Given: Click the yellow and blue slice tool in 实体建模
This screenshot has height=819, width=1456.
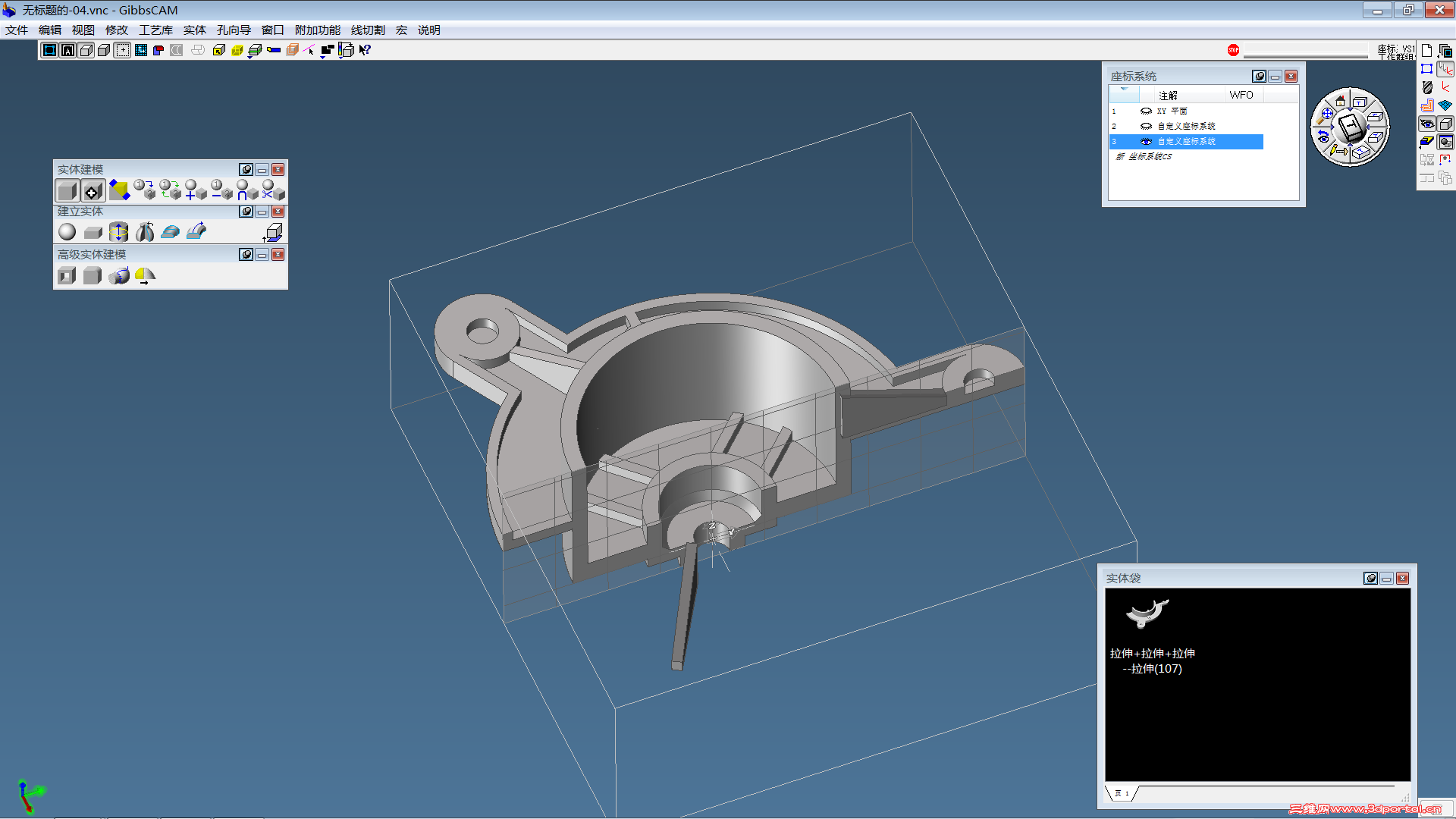Looking at the screenshot, I should pyautogui.click(x=119, y=190).
